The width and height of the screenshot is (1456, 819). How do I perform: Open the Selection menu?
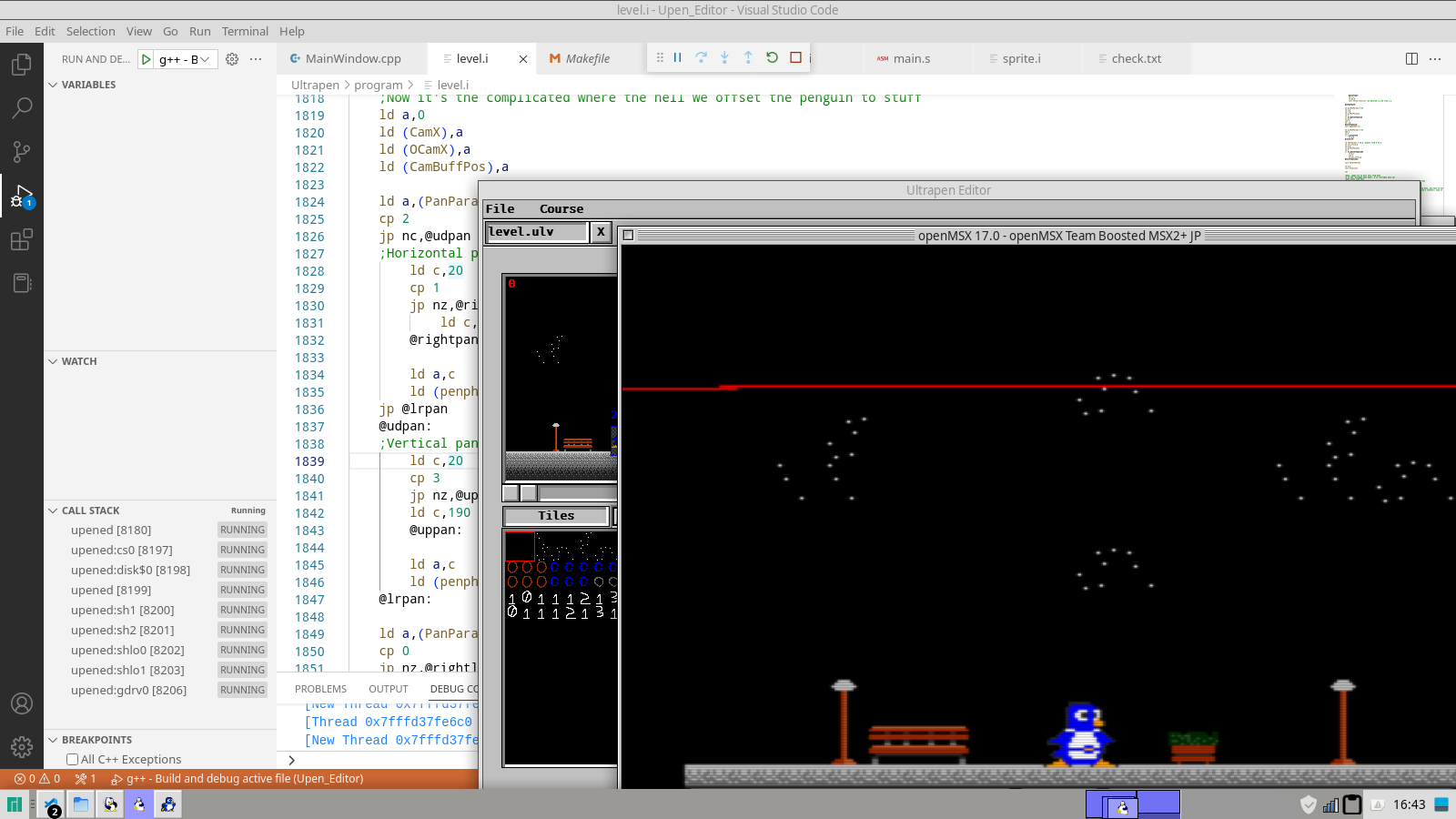click(x=90, y=31)
